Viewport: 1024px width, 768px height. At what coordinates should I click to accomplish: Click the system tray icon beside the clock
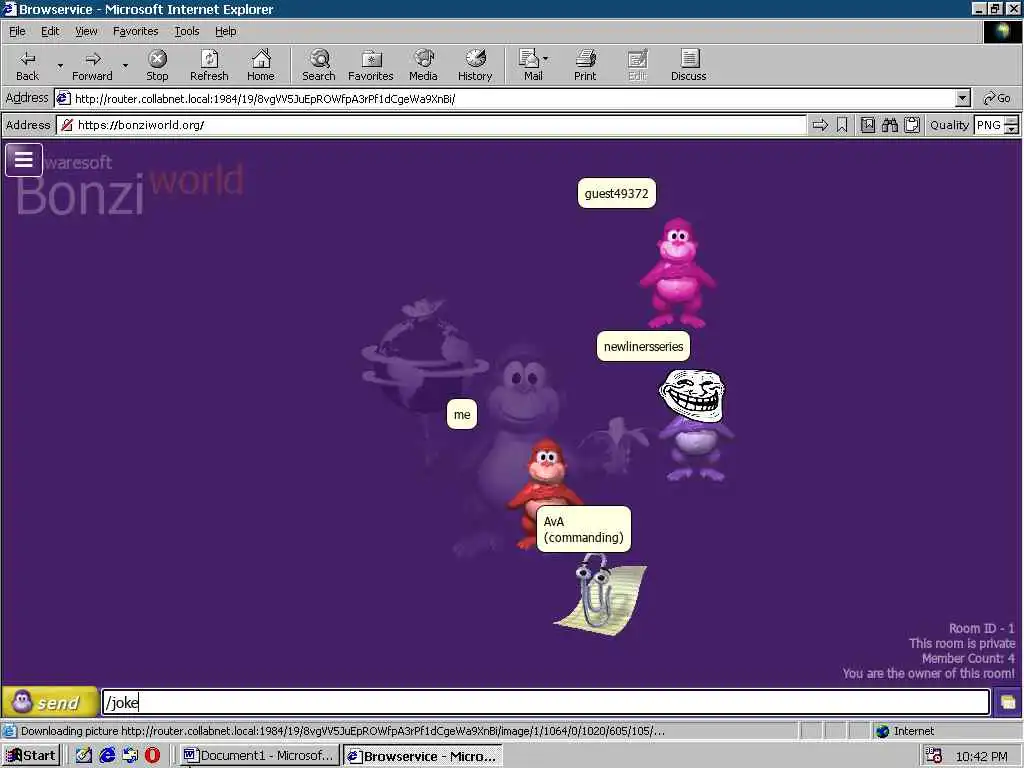934,756
